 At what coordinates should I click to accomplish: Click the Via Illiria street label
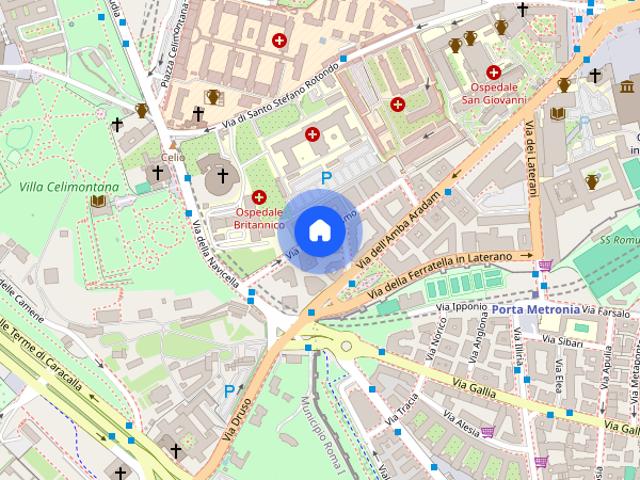click(519, 347)
